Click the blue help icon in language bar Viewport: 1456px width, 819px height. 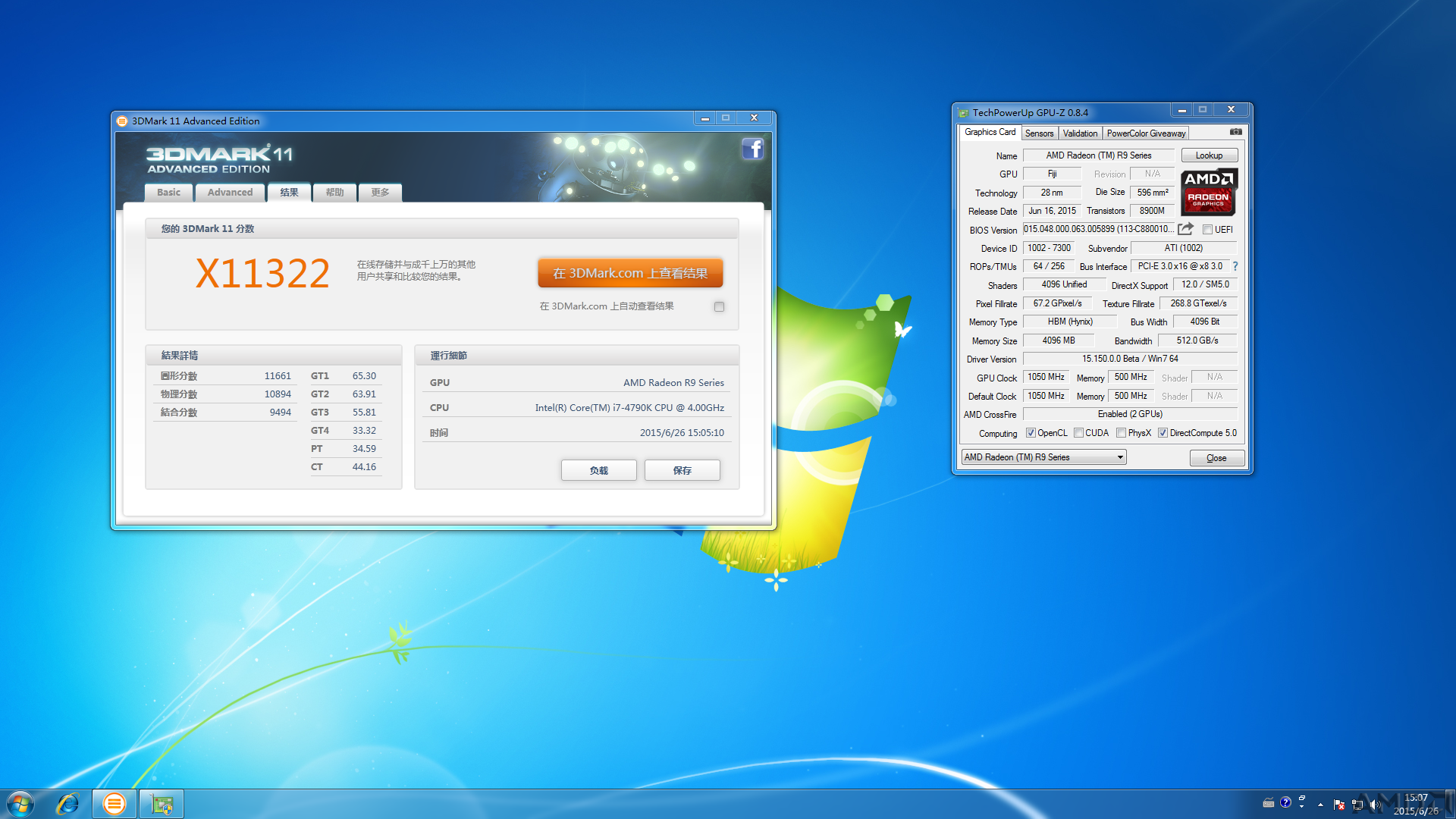point(1285,802)
